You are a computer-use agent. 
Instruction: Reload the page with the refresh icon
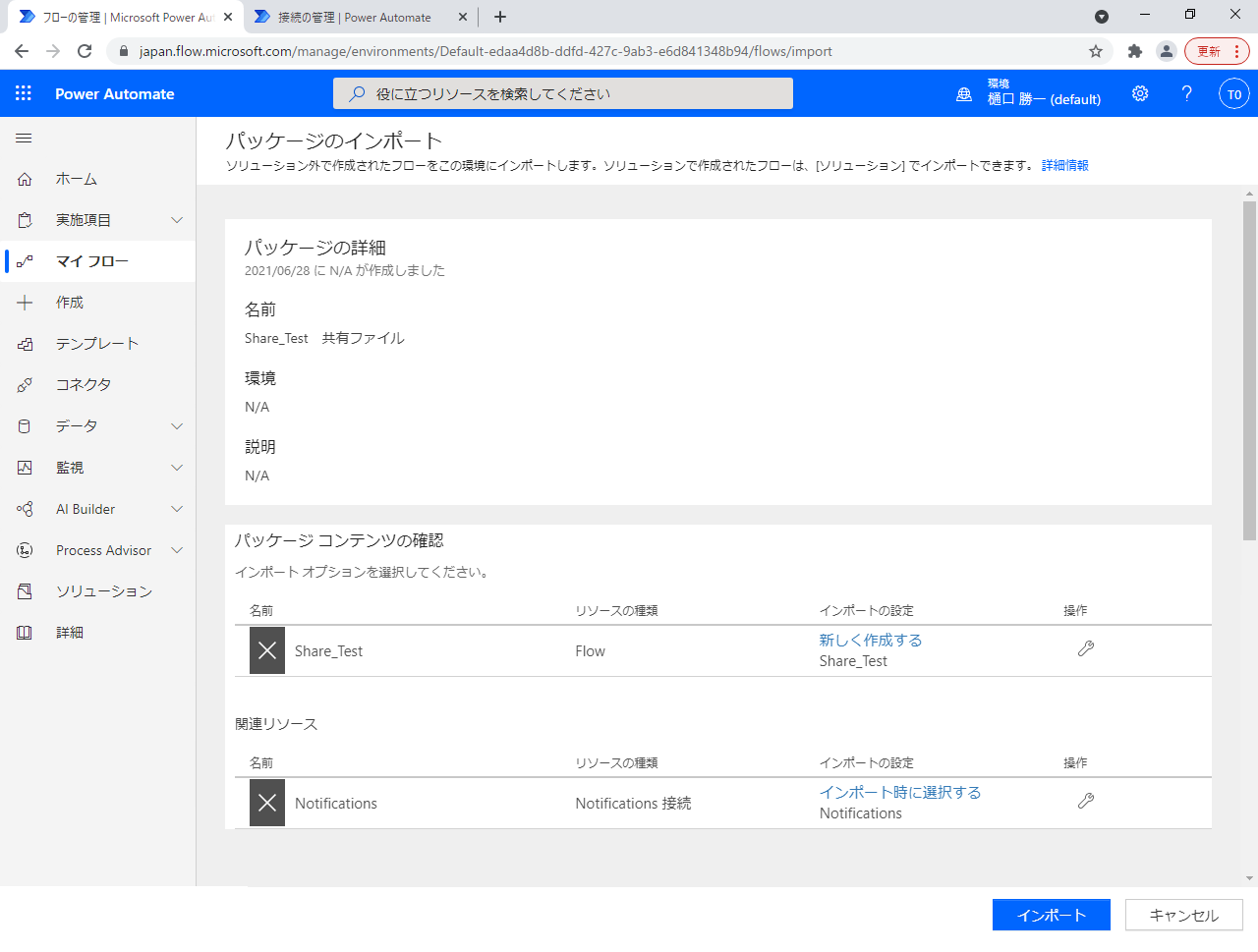[85, 51]
